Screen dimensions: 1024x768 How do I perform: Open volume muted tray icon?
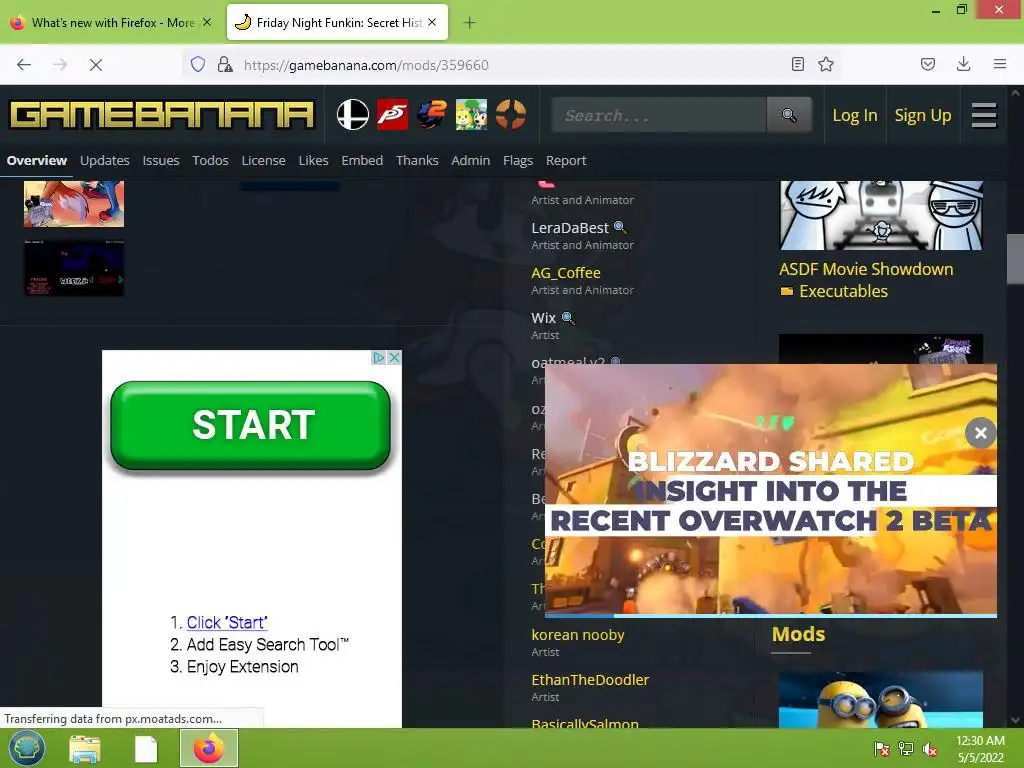coord(929,749)
